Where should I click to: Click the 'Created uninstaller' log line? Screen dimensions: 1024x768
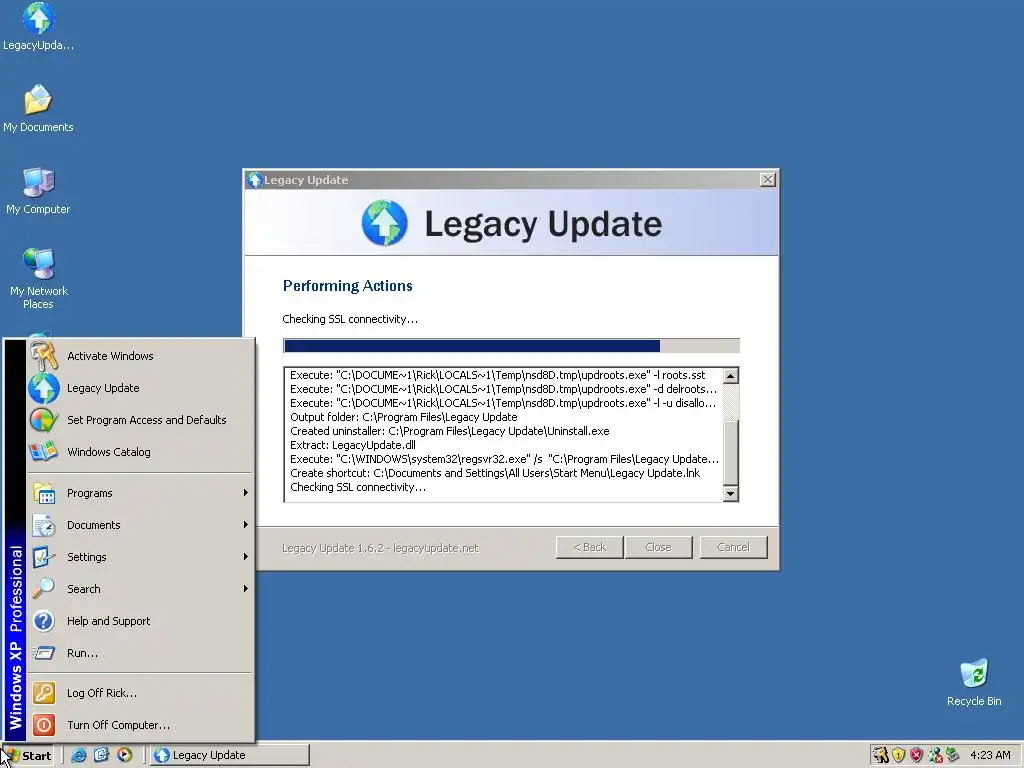(449, 431)
